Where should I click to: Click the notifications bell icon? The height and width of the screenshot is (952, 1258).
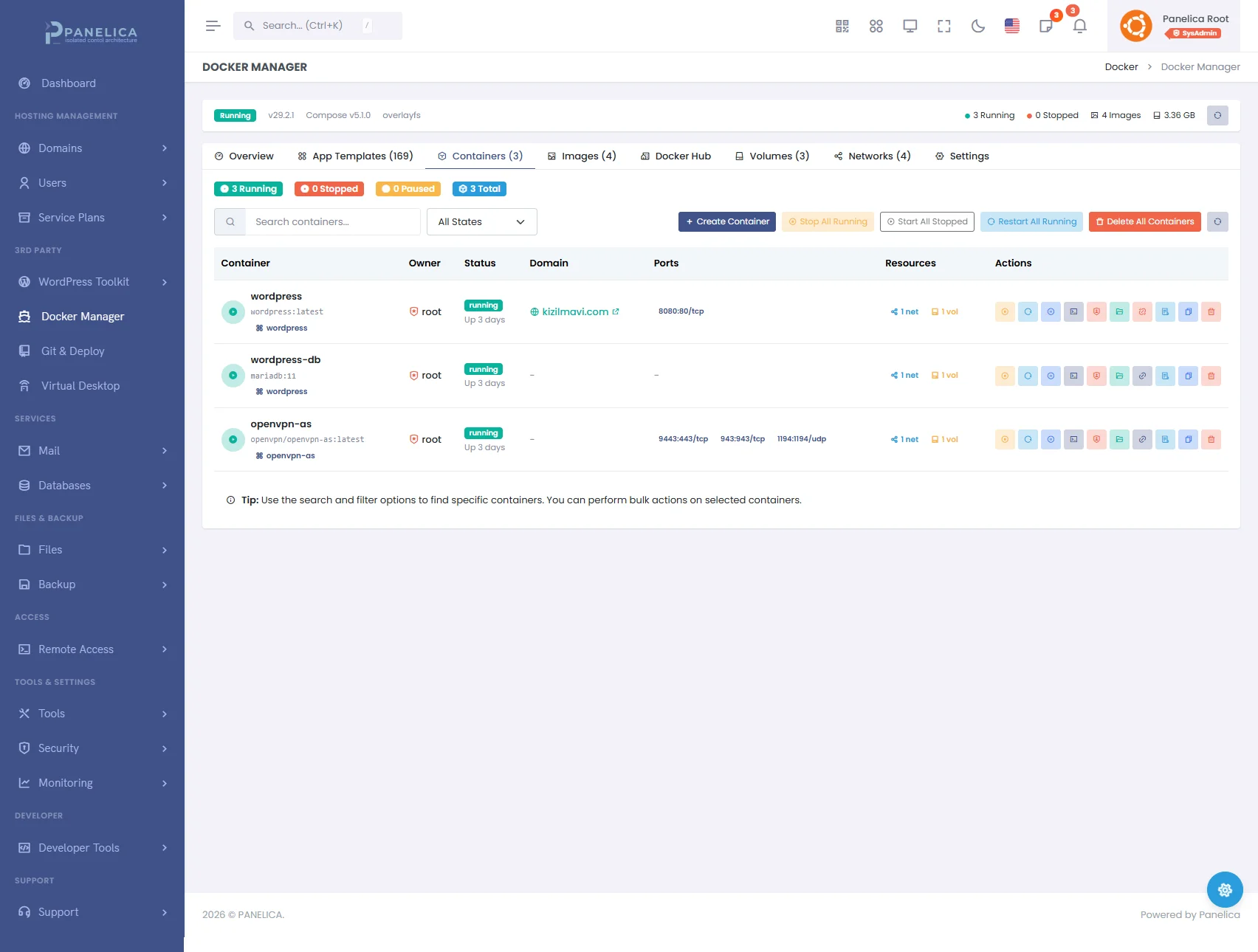[1079, 27]
